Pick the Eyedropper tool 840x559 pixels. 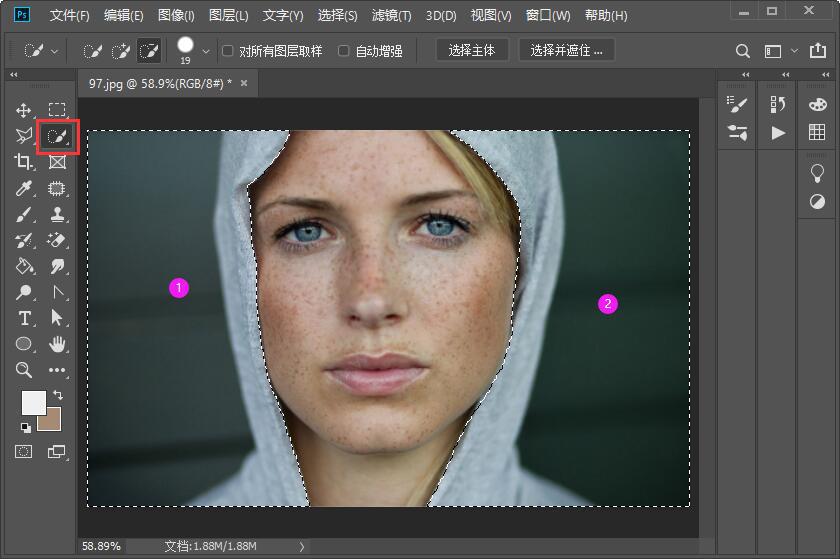(x=24, y=188)
